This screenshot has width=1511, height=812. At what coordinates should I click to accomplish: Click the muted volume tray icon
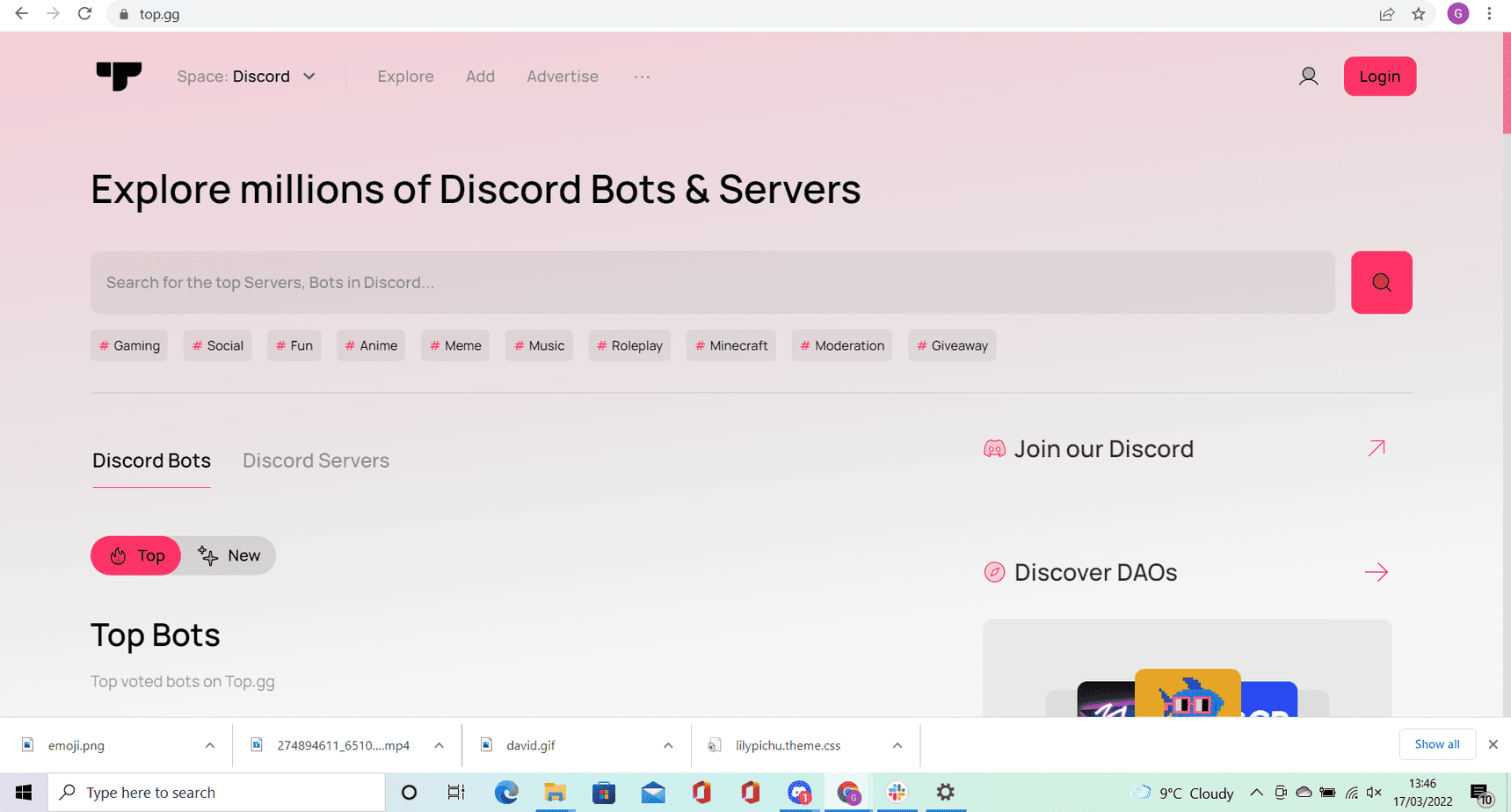[1374, 793]
